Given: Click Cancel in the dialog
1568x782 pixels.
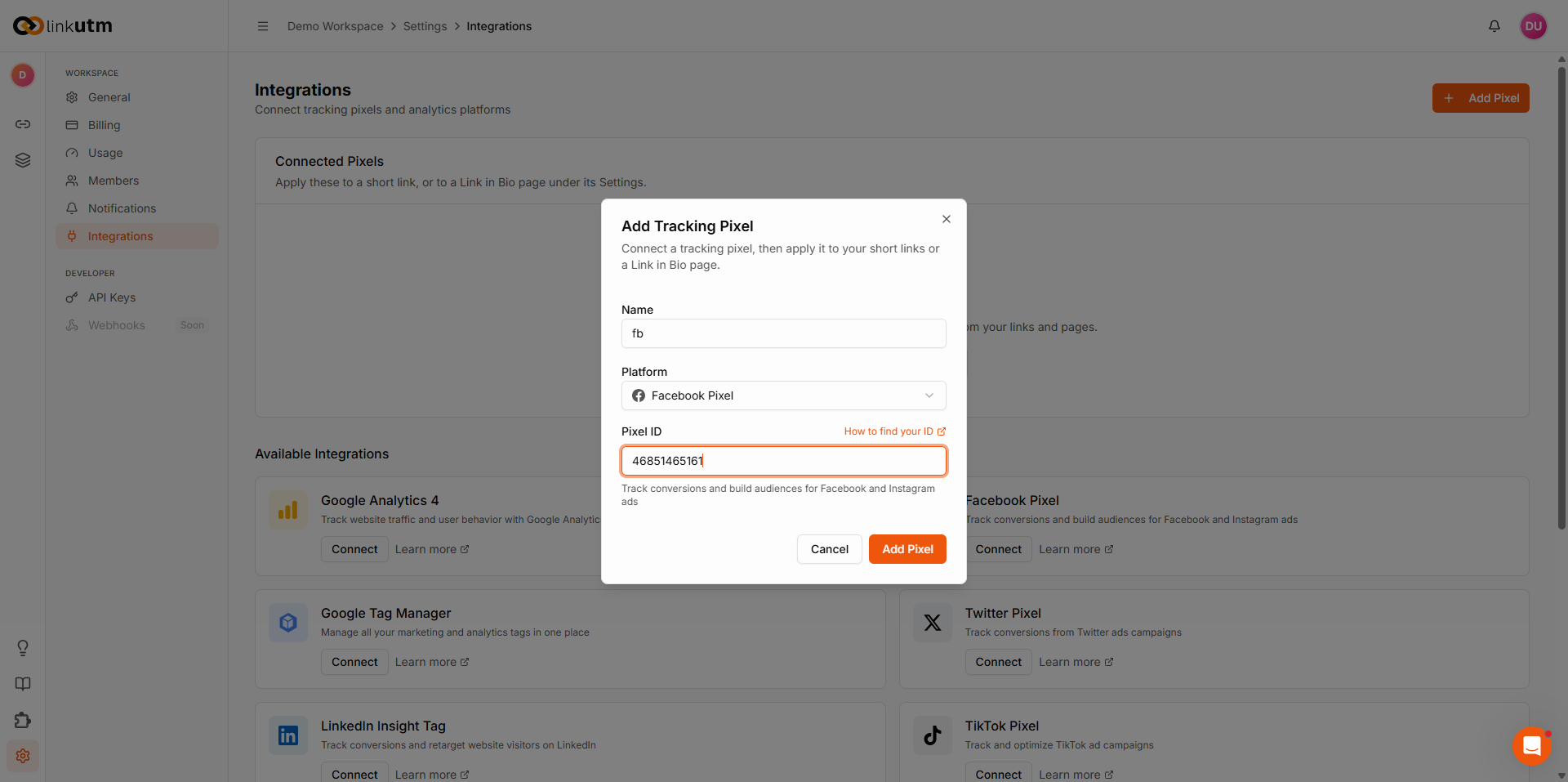Looking at the screenshot, I should (830, 549).
